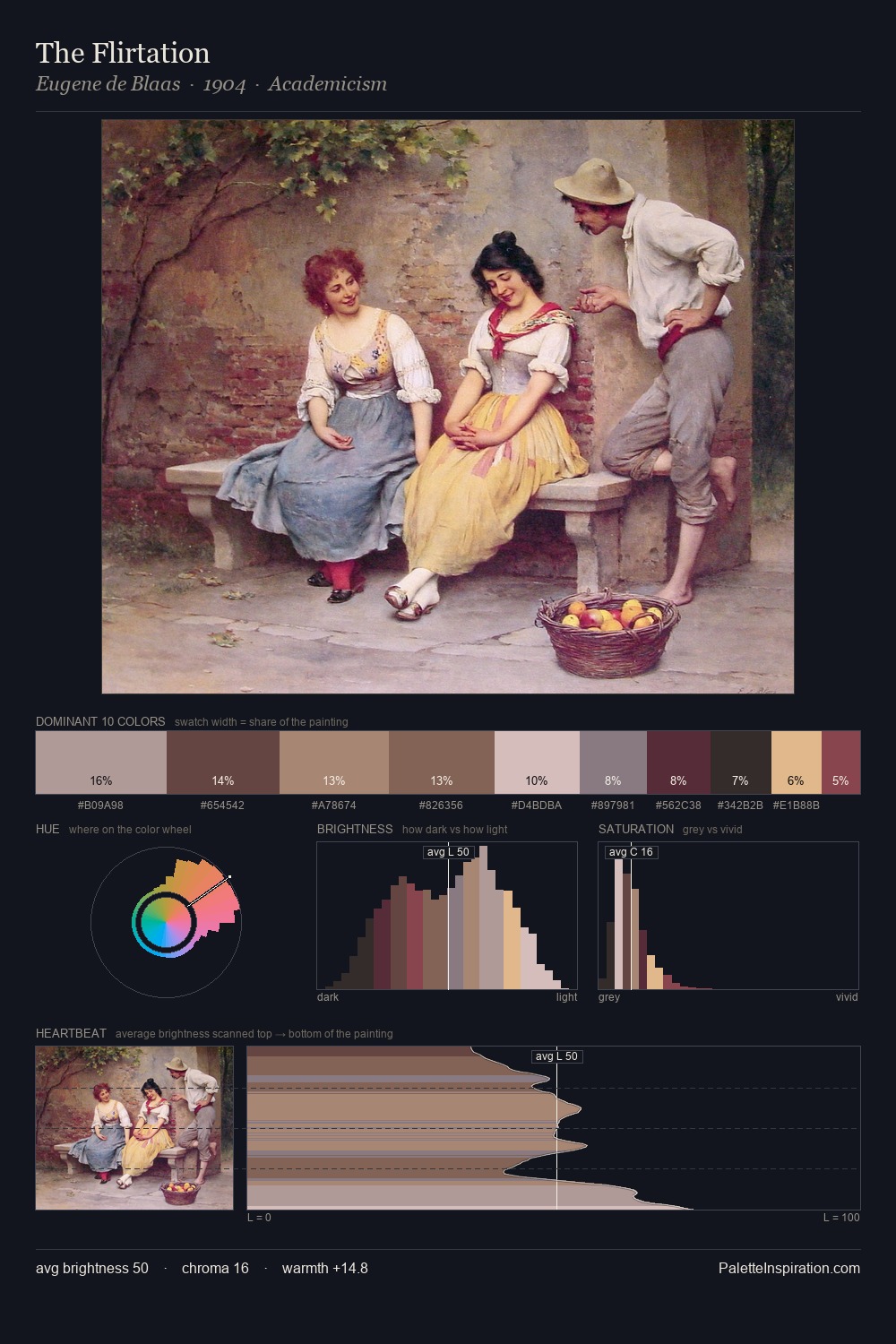Image resolution: width=896 pixels, height=1344 pixels.
Task: Click the 'L = 0' axis label
Action: 259,1218
